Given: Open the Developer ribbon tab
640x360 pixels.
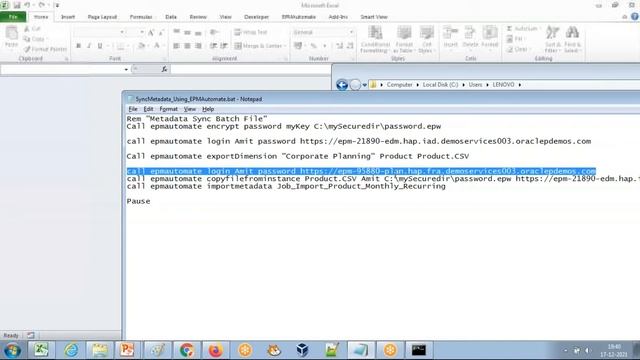Looking at the screenshot, I should click(x=256, y=17).
